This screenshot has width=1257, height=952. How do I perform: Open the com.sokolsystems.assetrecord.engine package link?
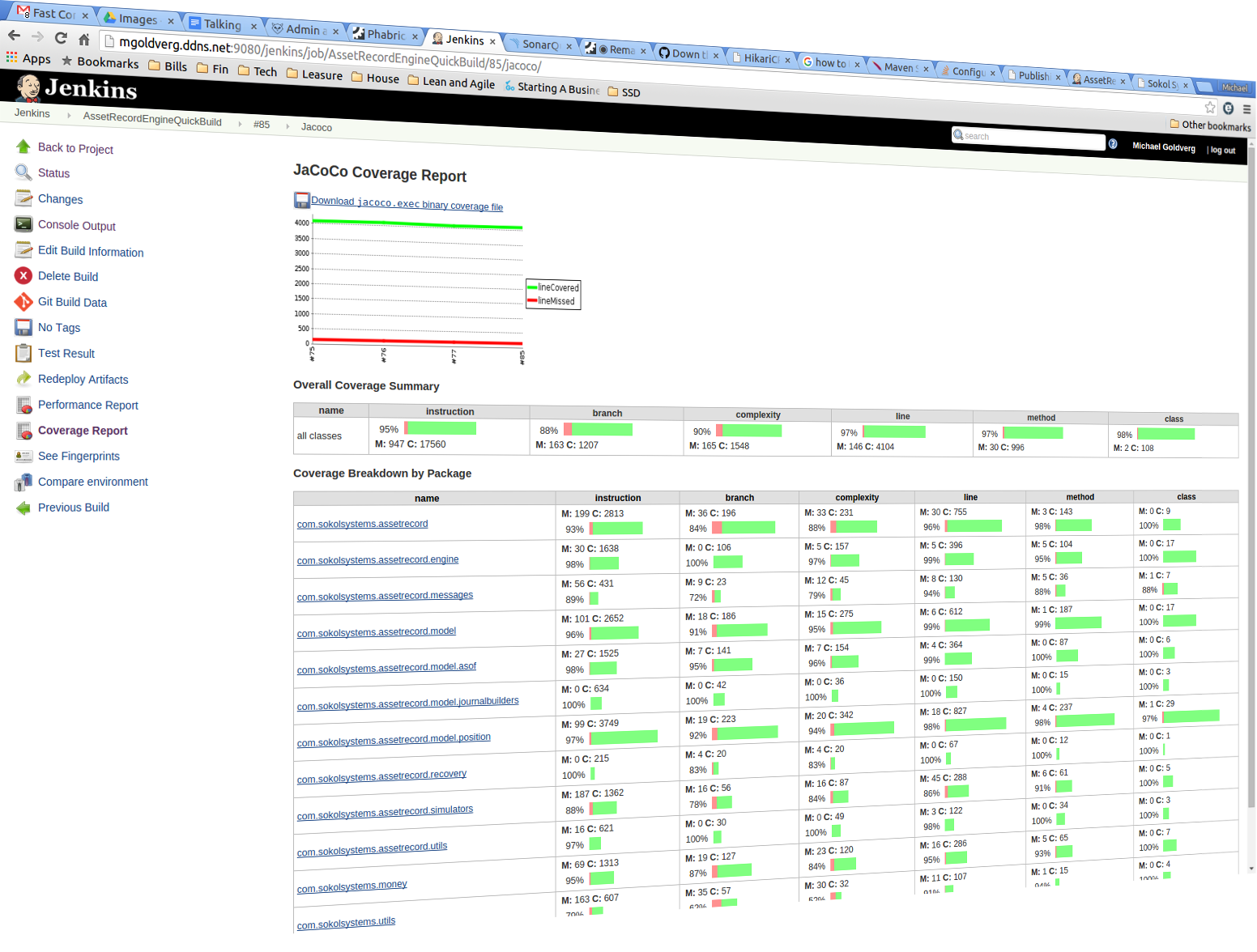[377, 559]
